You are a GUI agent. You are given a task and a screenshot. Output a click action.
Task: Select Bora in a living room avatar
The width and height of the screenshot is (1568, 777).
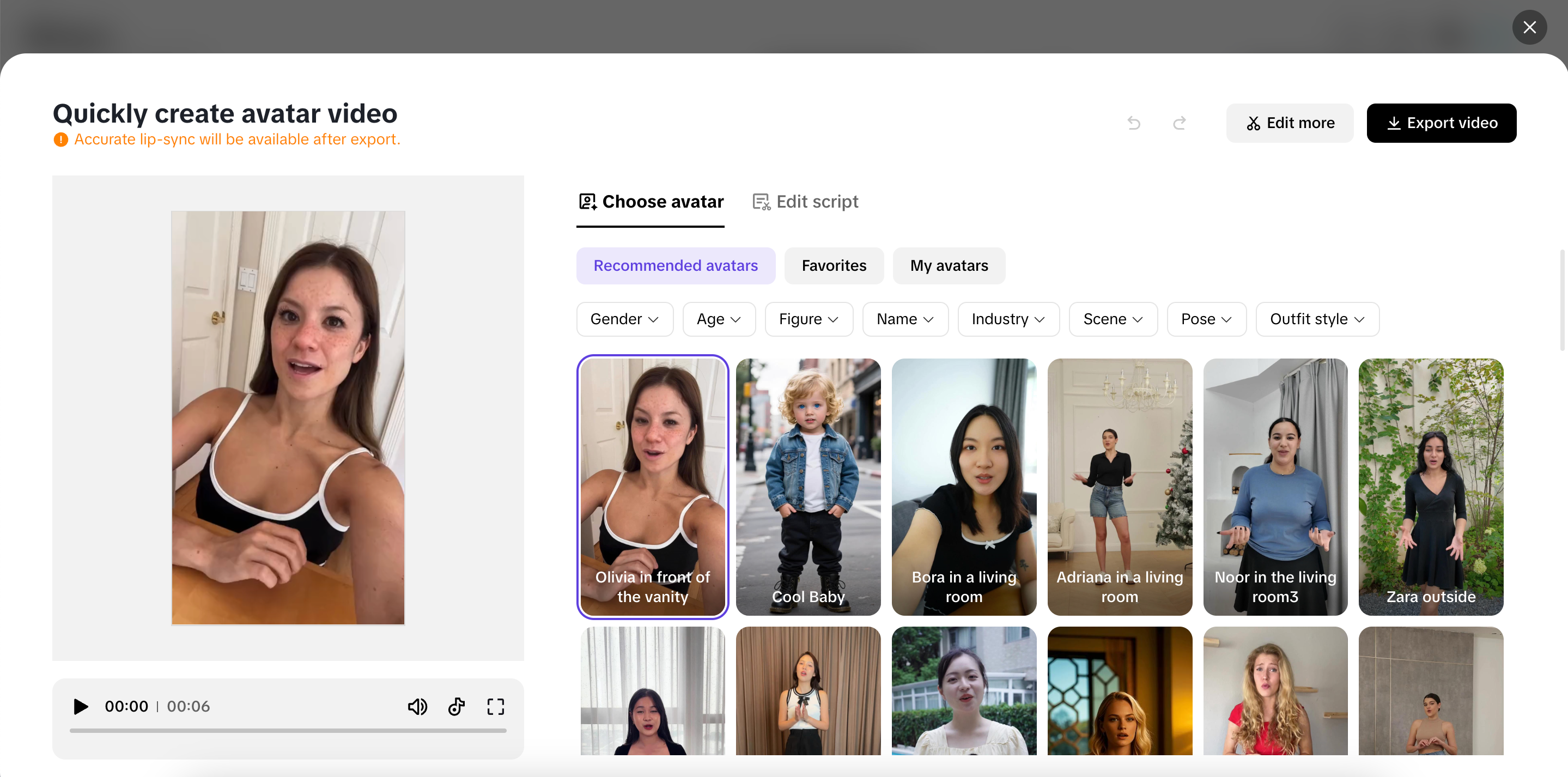[x=964, y=487]
